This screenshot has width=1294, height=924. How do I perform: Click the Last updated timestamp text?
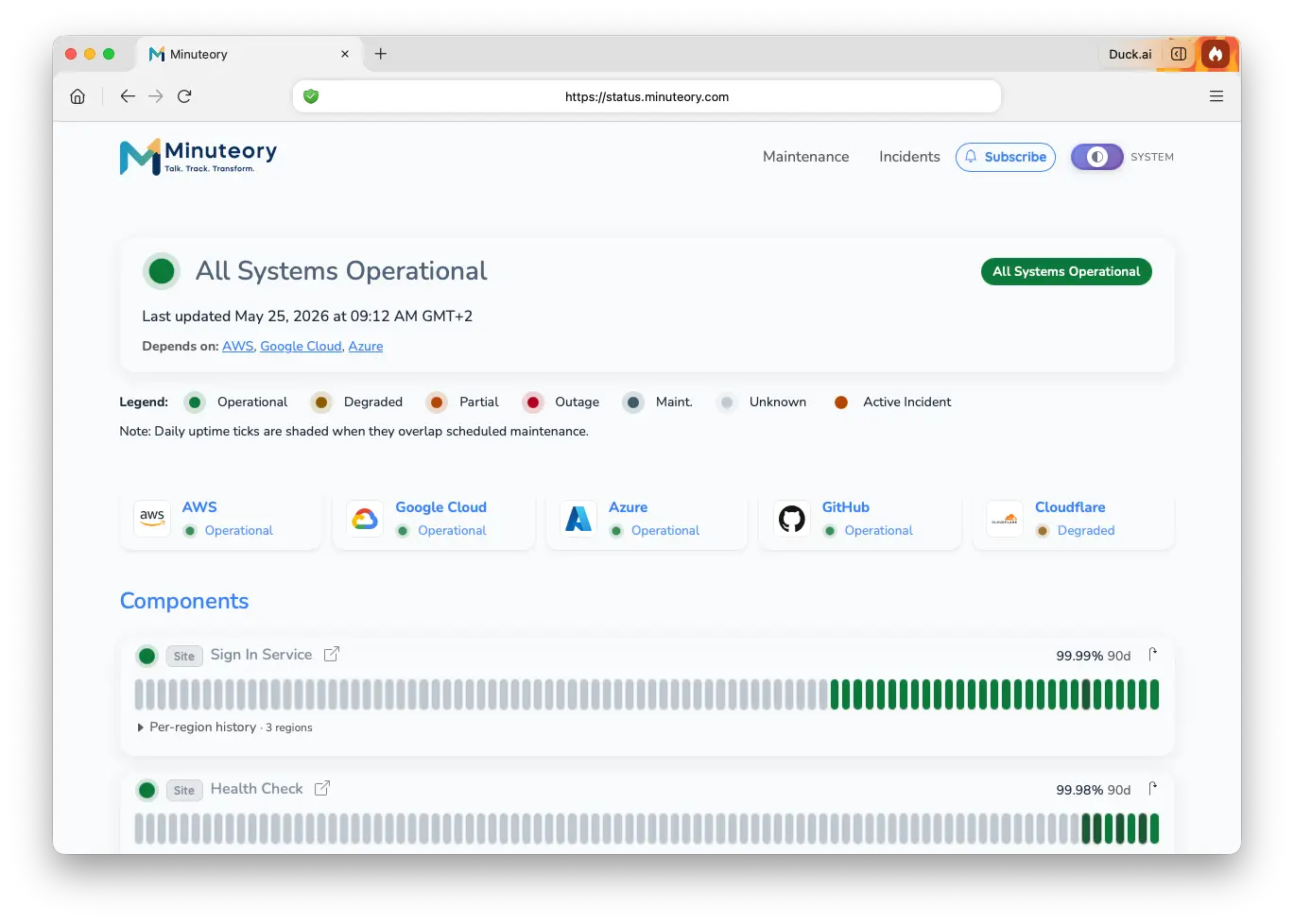[x=307, y=317]
